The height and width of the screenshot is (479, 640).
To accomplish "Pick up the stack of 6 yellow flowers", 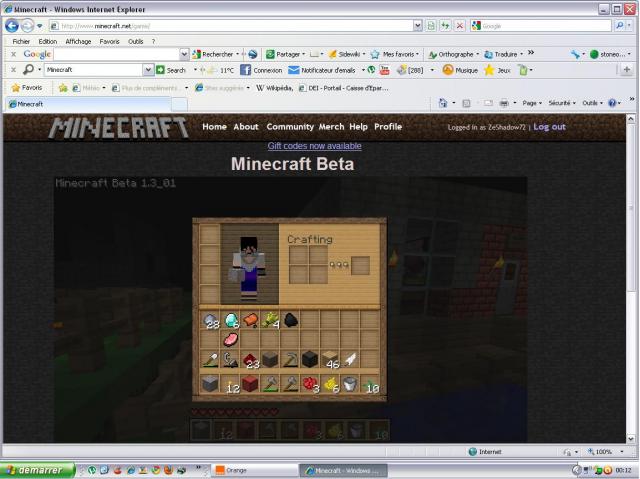I will pos(331,385).
